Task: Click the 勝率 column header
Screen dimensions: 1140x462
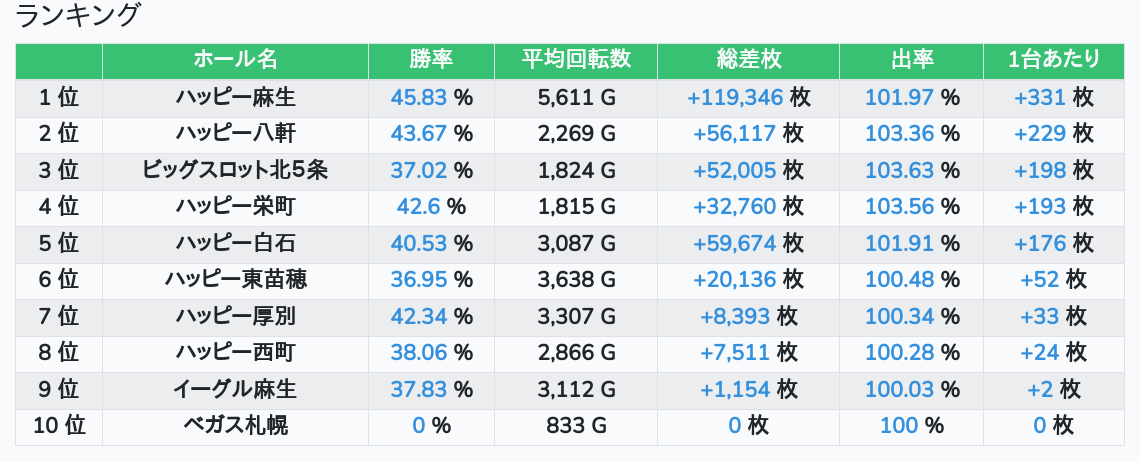Action: click(431, 60)
